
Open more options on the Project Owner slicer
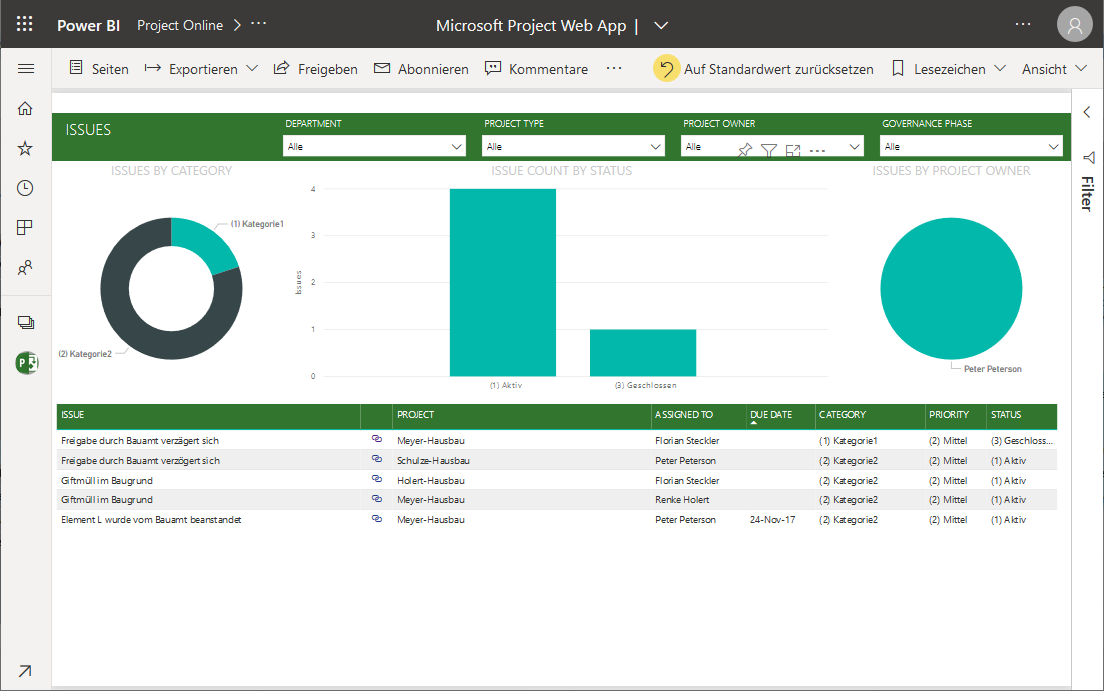(x=817, y=151)
